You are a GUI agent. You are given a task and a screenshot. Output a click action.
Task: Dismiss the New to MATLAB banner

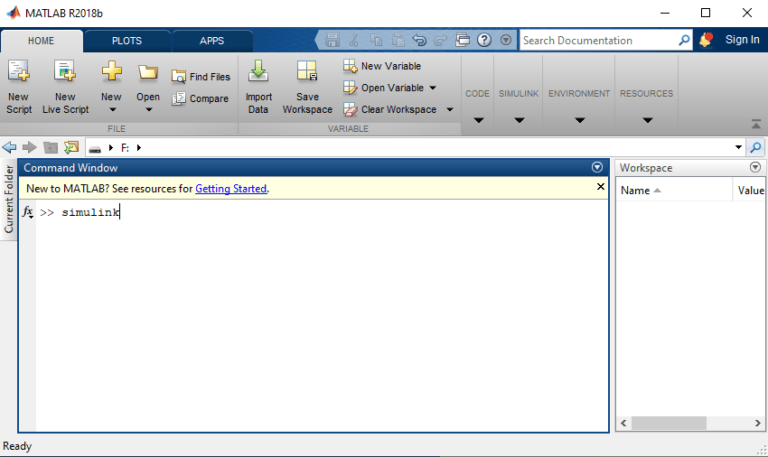click(600, 187)
